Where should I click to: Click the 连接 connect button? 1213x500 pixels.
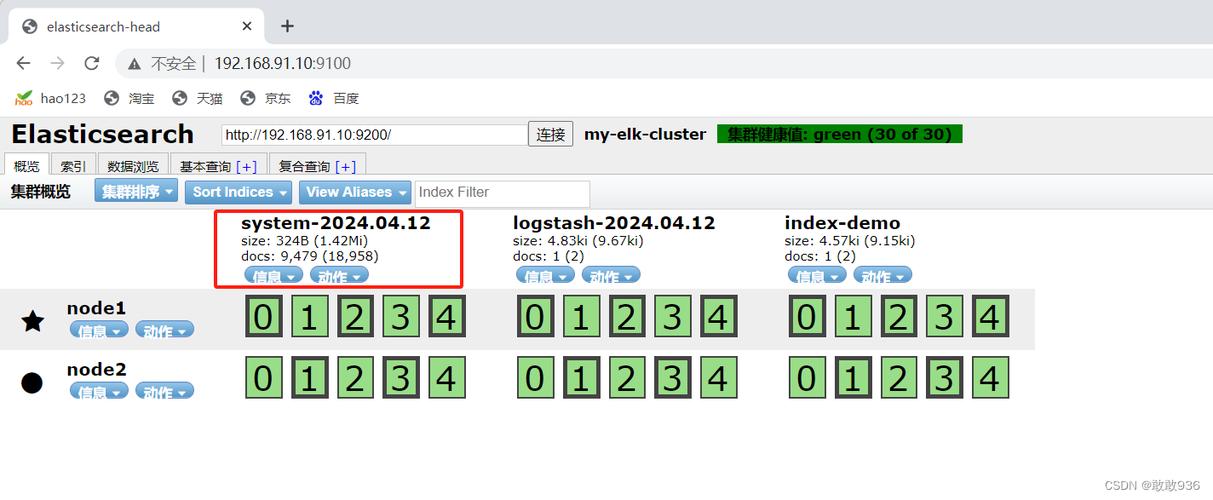pyautogui.click(x=551, y=135)
